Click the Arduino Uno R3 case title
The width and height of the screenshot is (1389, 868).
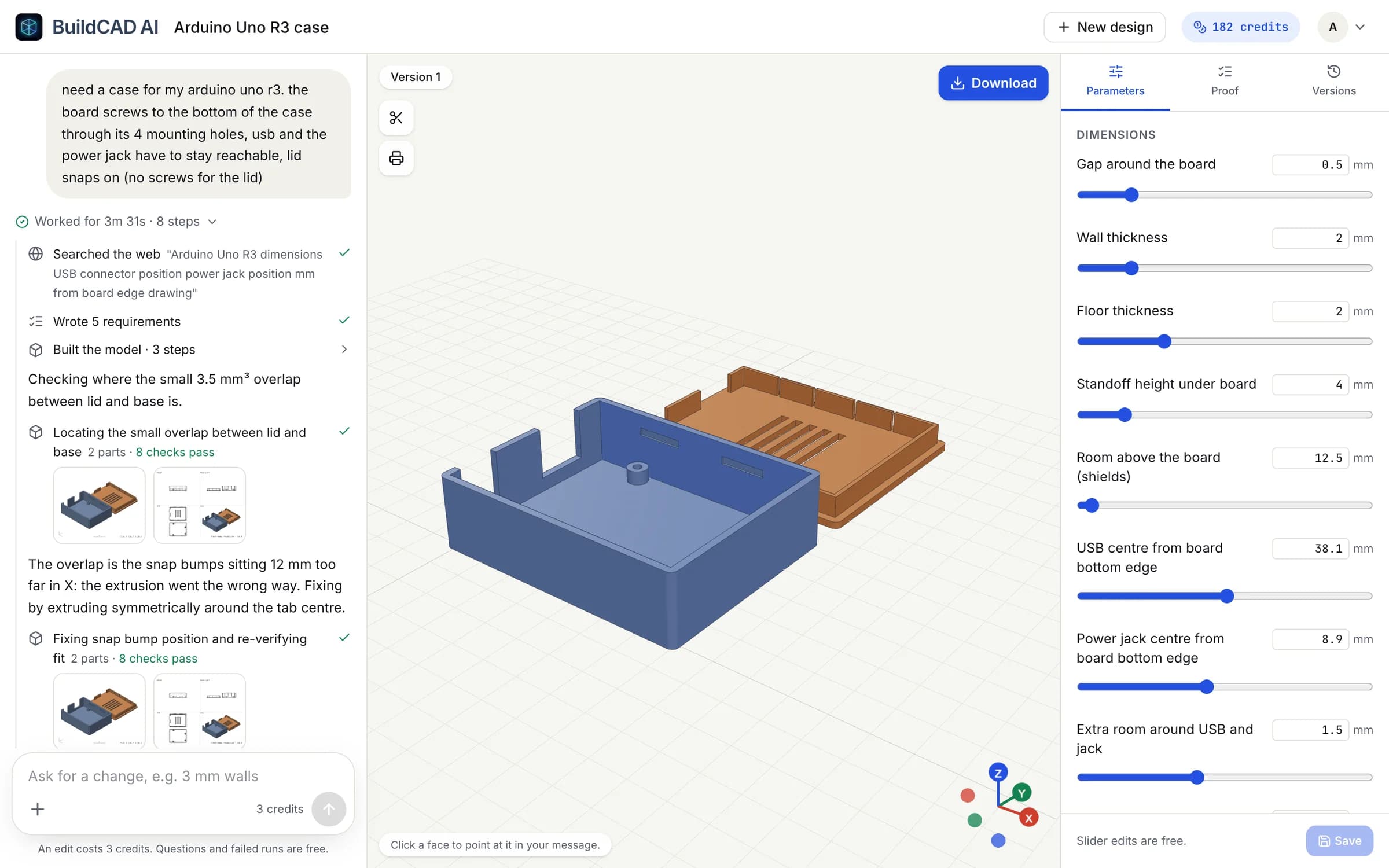251,27
